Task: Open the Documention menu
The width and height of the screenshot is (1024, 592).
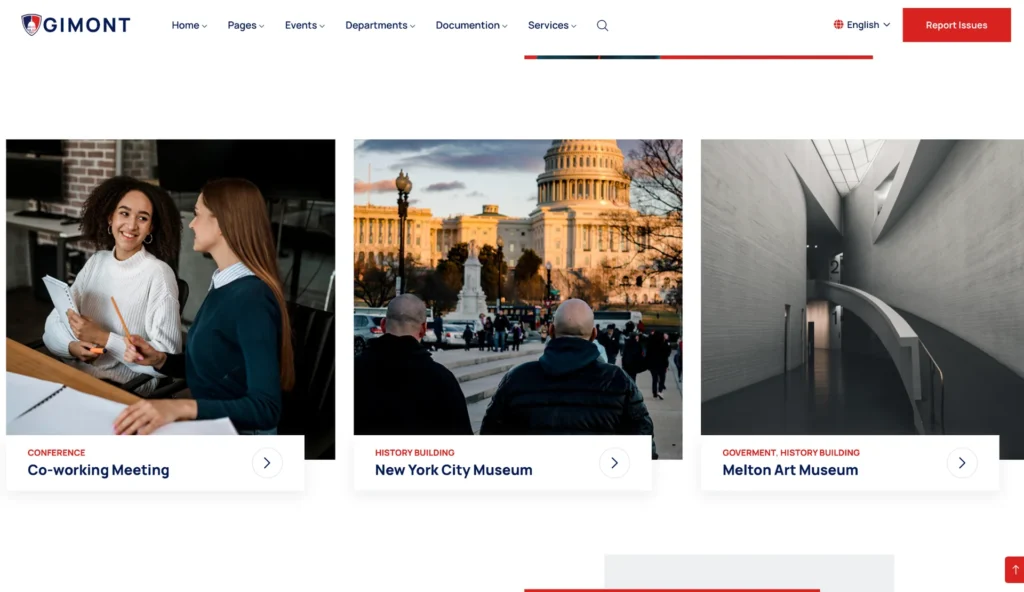Action: (471, 26)
